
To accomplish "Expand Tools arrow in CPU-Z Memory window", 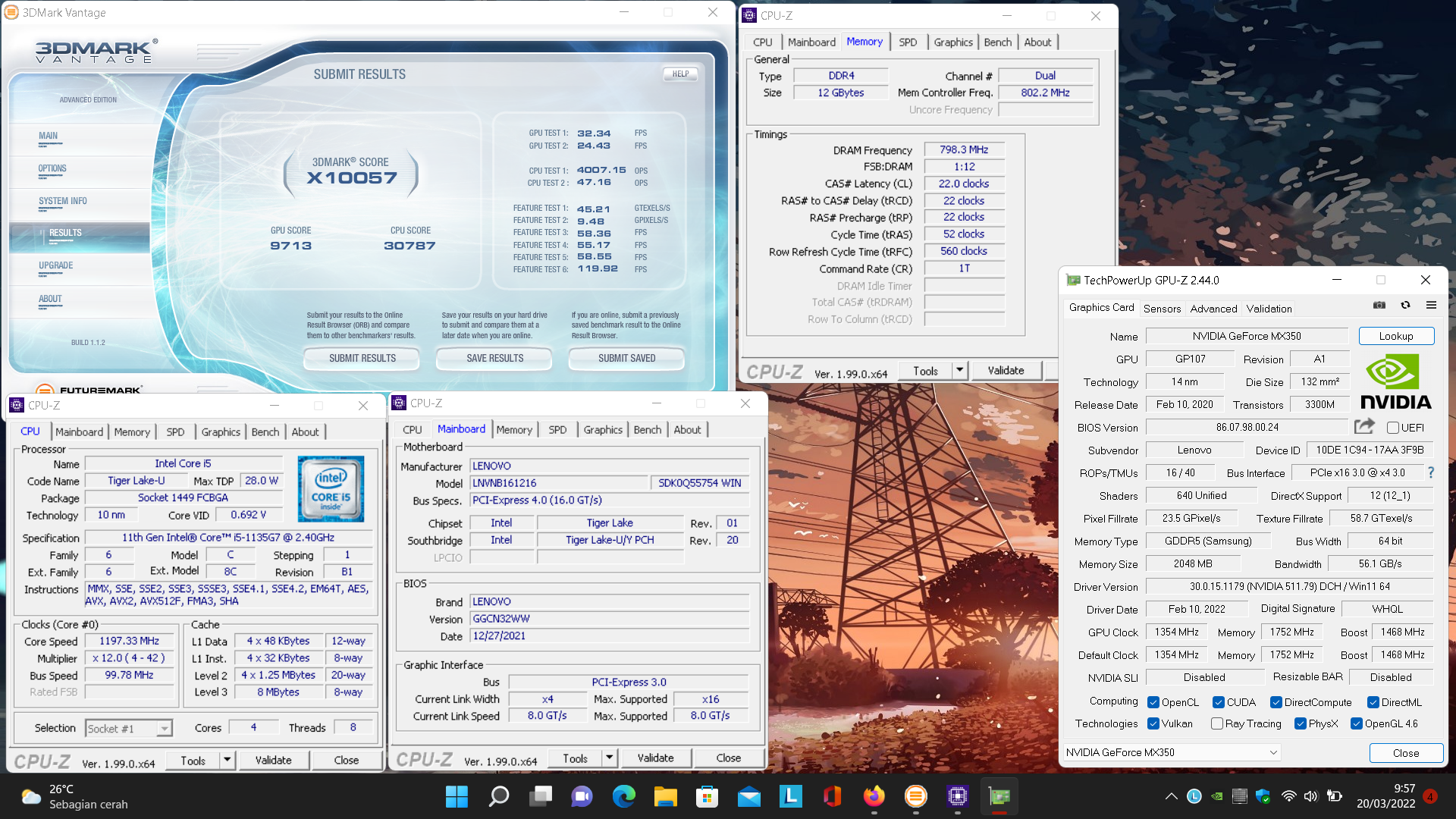I will point(959,370).
